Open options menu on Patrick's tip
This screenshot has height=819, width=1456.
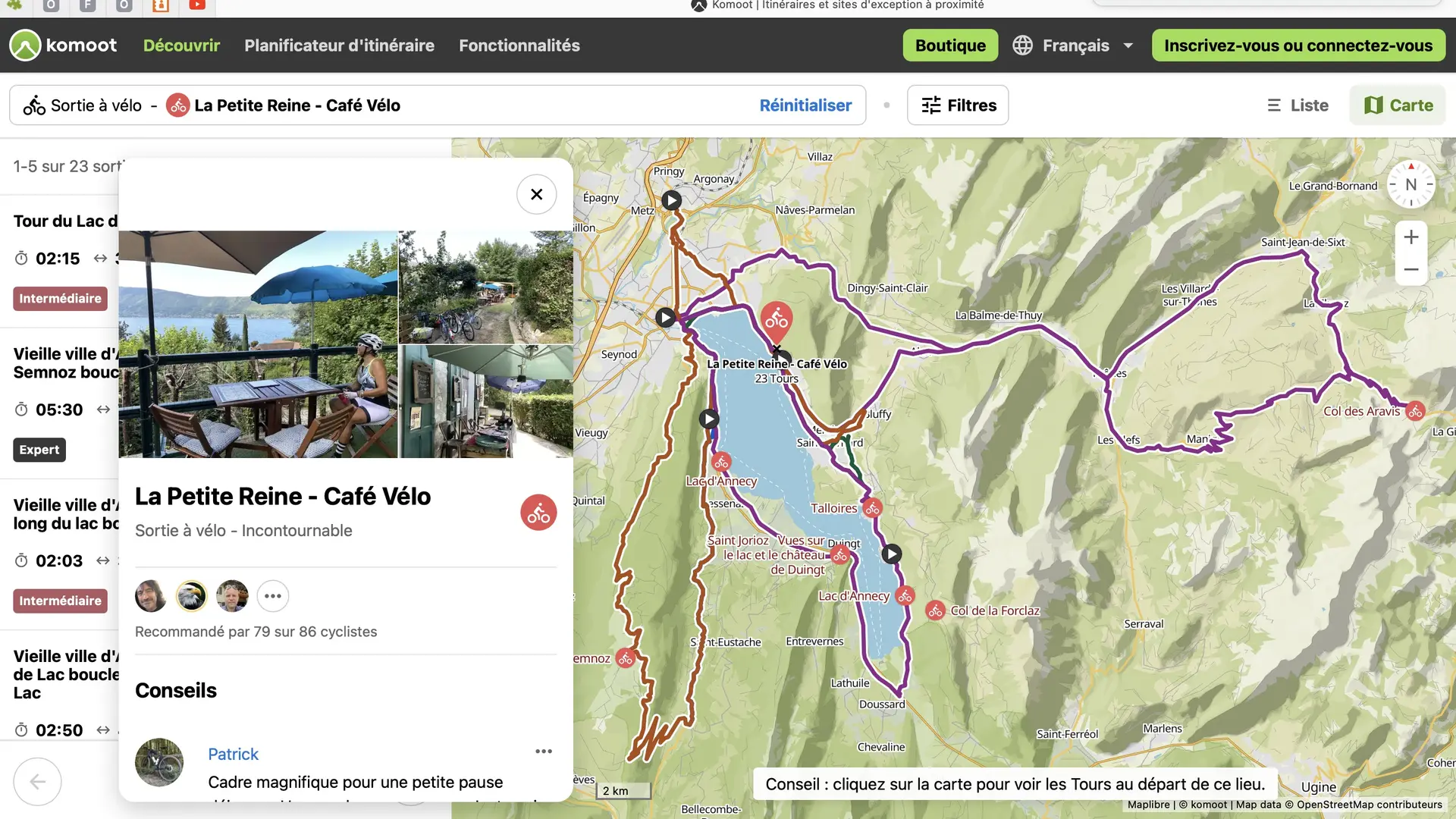pyautogui.click(x=543, y=752)
